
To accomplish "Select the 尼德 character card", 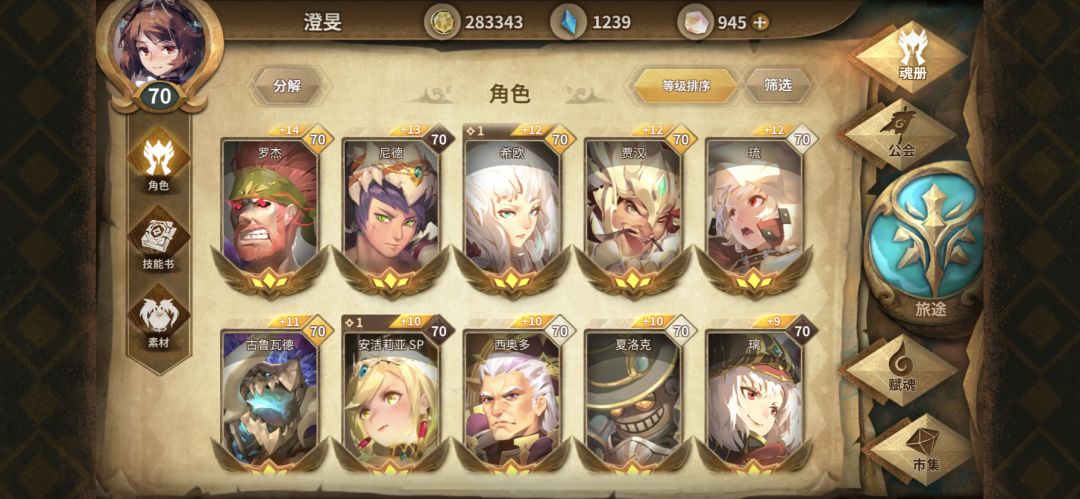I will coord(391,210).
